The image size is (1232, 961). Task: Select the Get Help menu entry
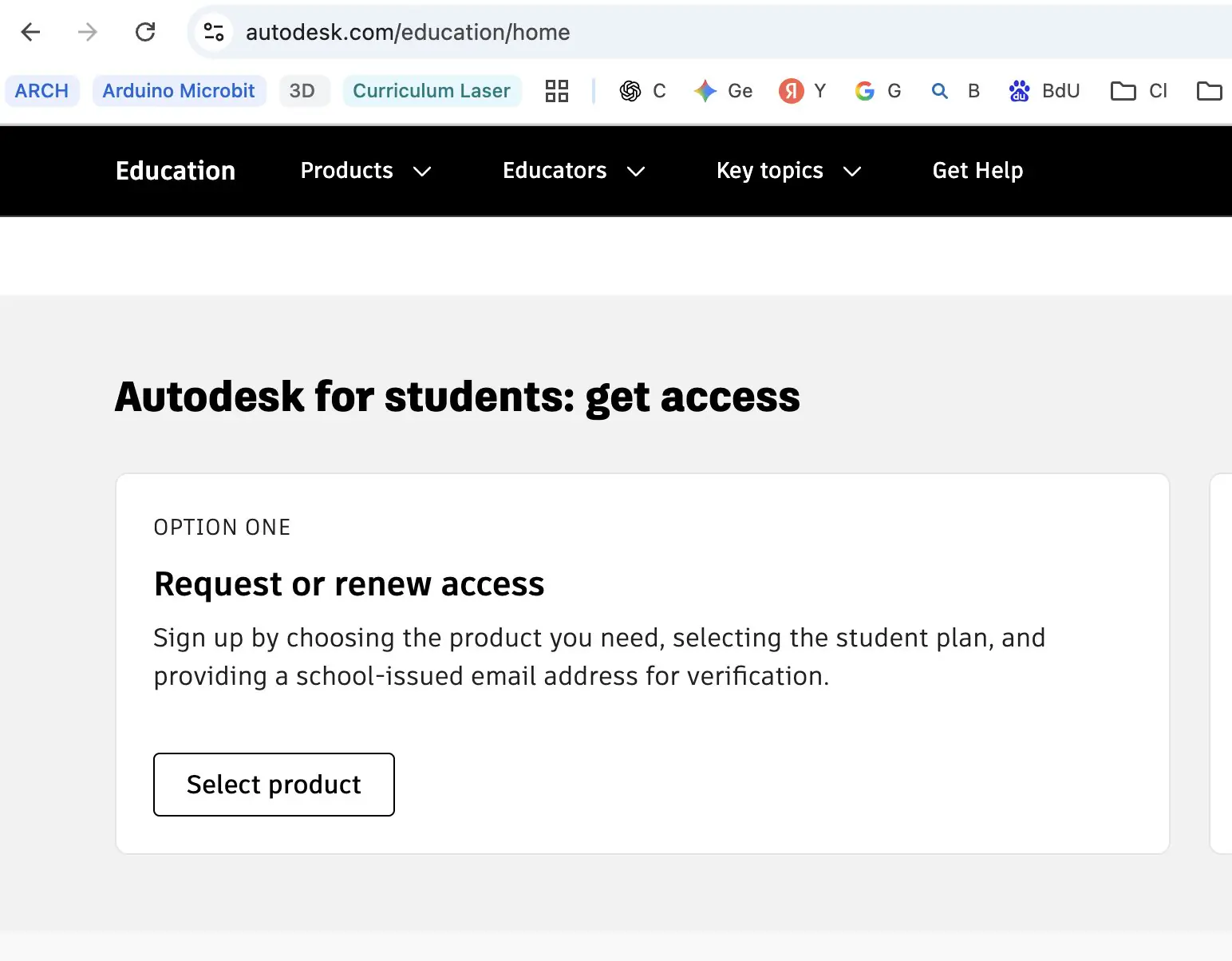[977, 171]
